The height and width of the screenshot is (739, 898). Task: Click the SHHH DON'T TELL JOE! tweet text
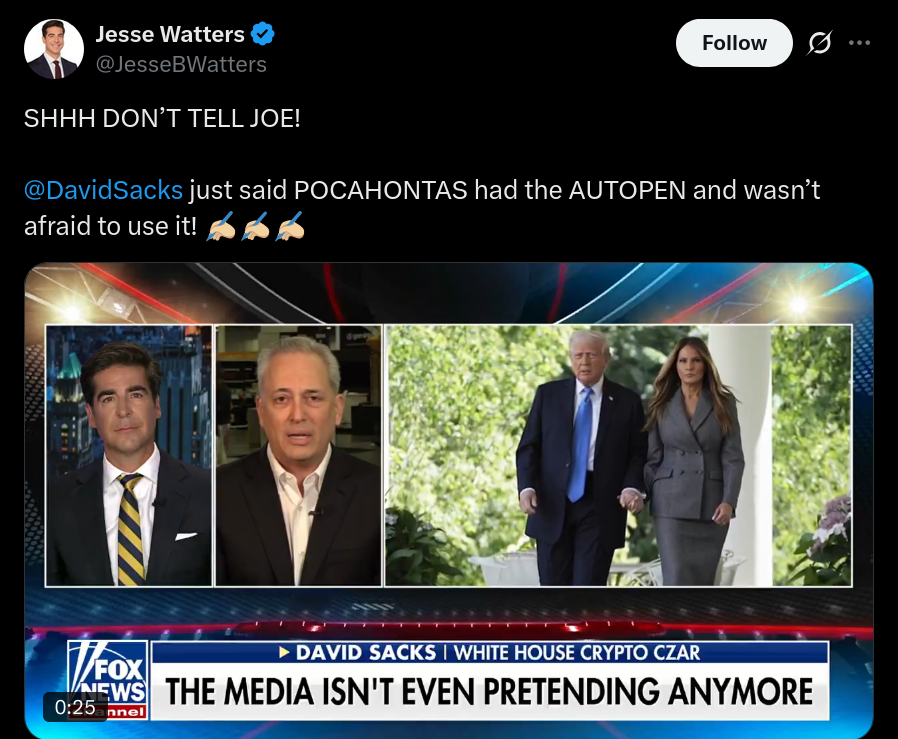(x=162, y=119)
